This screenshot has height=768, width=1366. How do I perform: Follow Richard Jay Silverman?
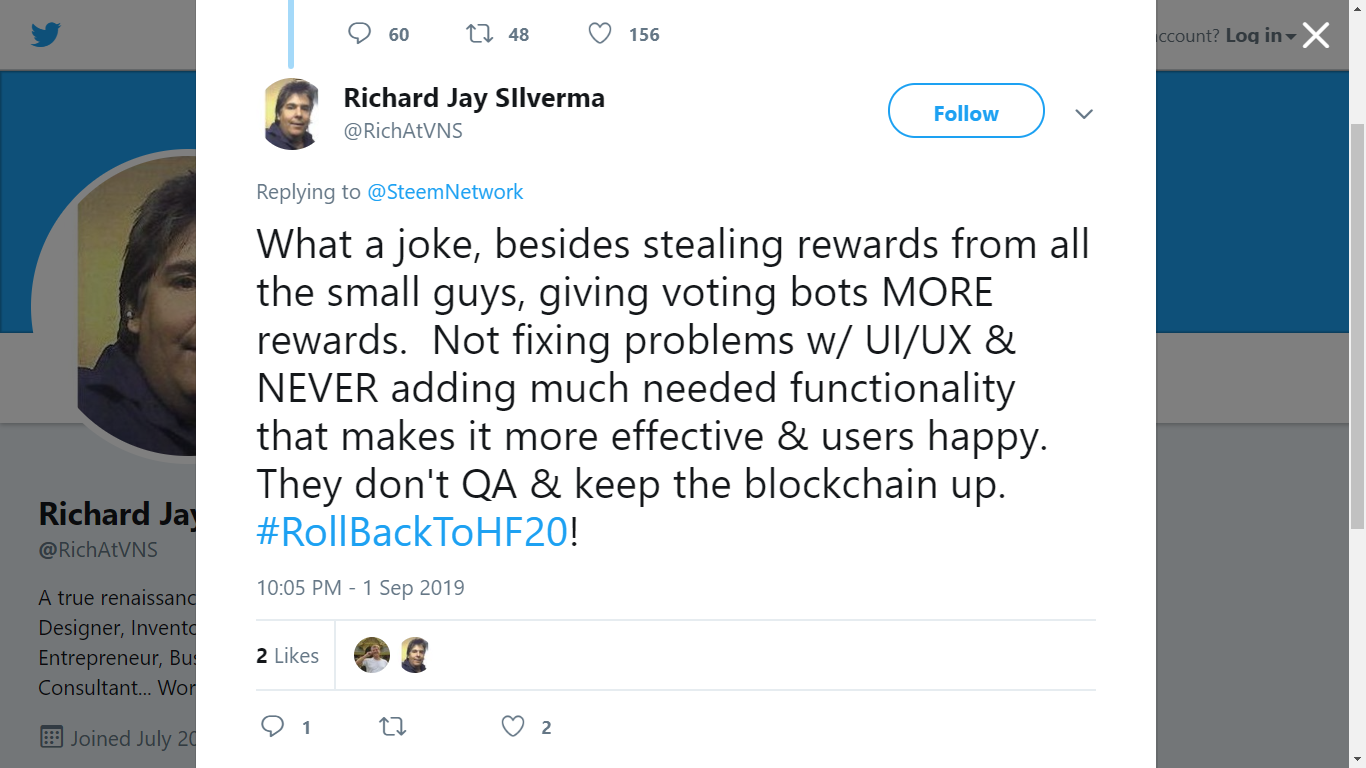click(x=966, y=113)
